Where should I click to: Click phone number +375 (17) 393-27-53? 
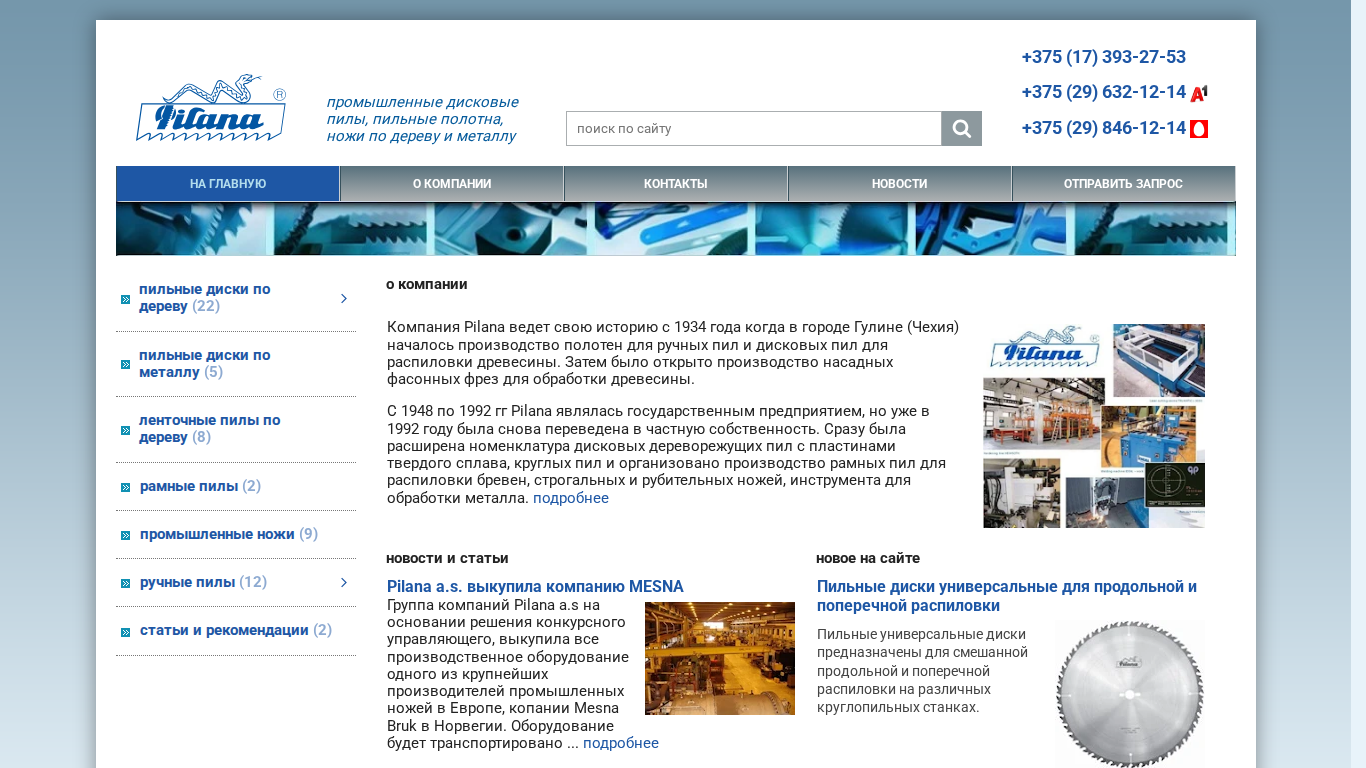pyautogui.click(x=1104, y=57)
